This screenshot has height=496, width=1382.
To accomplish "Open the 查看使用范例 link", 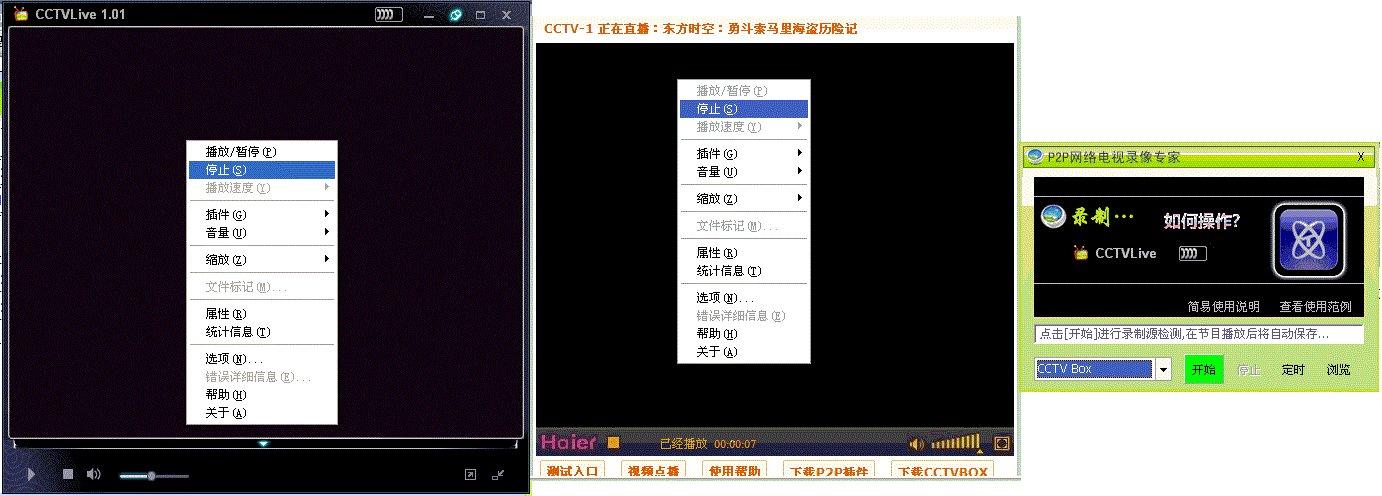I will tap(1315, 306).
